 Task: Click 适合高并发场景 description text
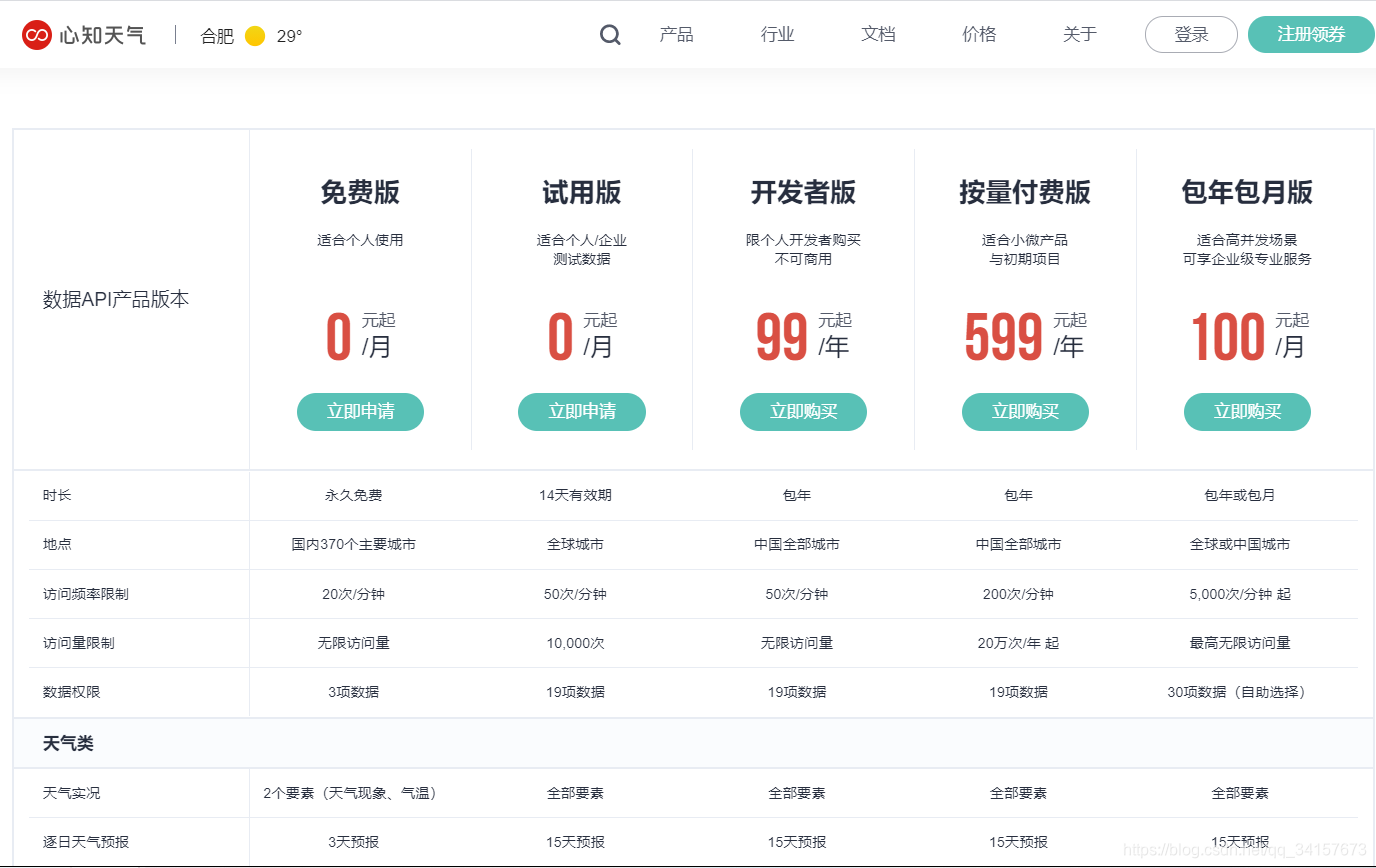tap(1247, 240)
